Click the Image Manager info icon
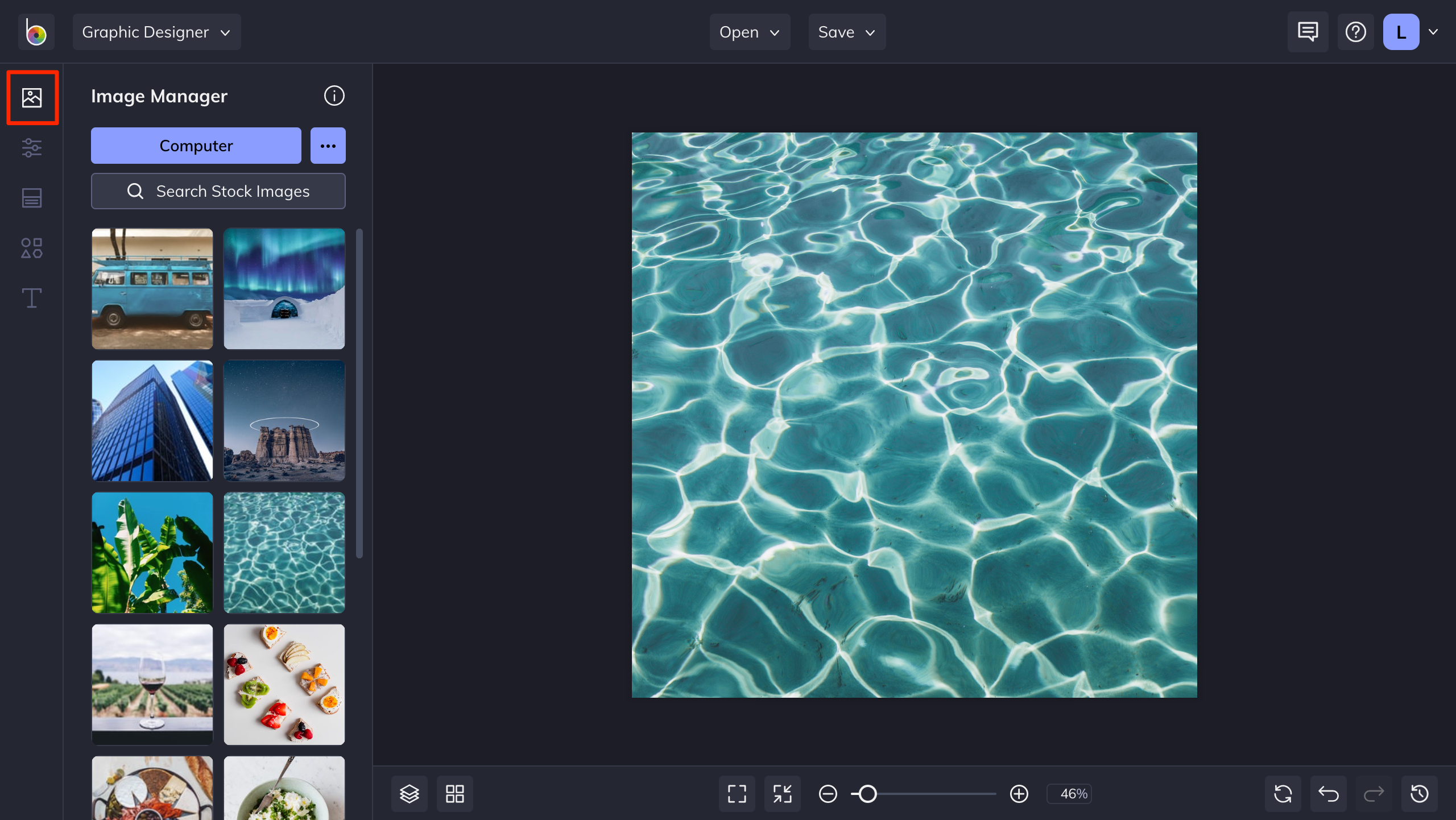The height and width of the screenshot is (820, 1456). pyautogui.click(x=334, y=96)
